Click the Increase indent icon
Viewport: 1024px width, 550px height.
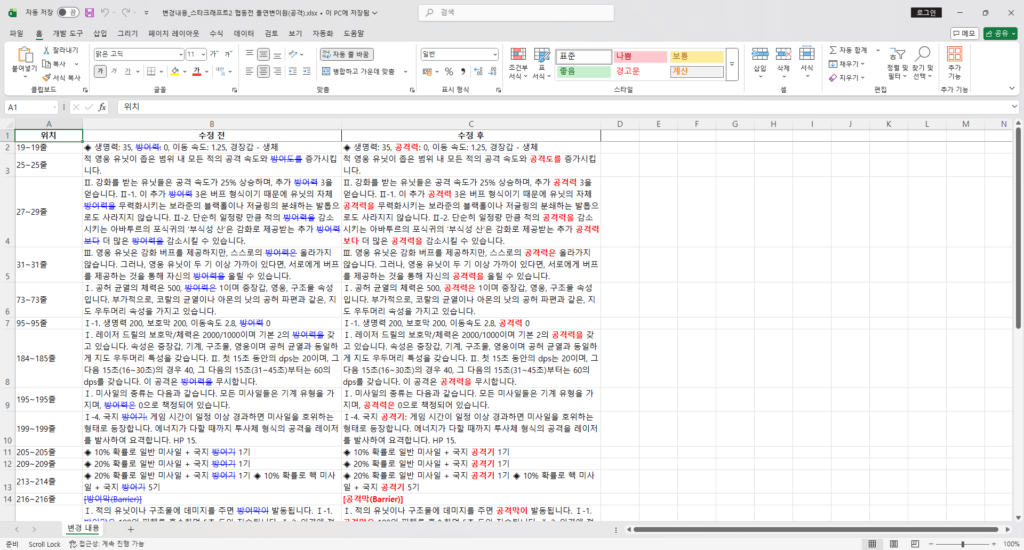(306, 71)
